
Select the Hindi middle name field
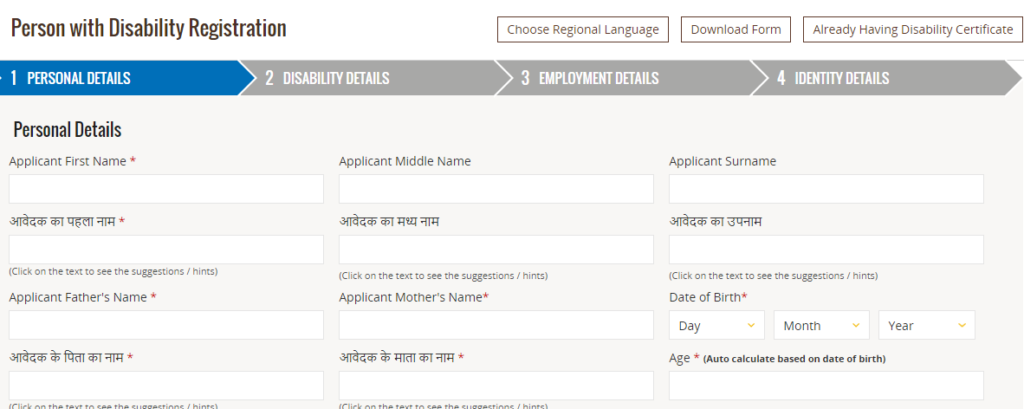point(496,250)
